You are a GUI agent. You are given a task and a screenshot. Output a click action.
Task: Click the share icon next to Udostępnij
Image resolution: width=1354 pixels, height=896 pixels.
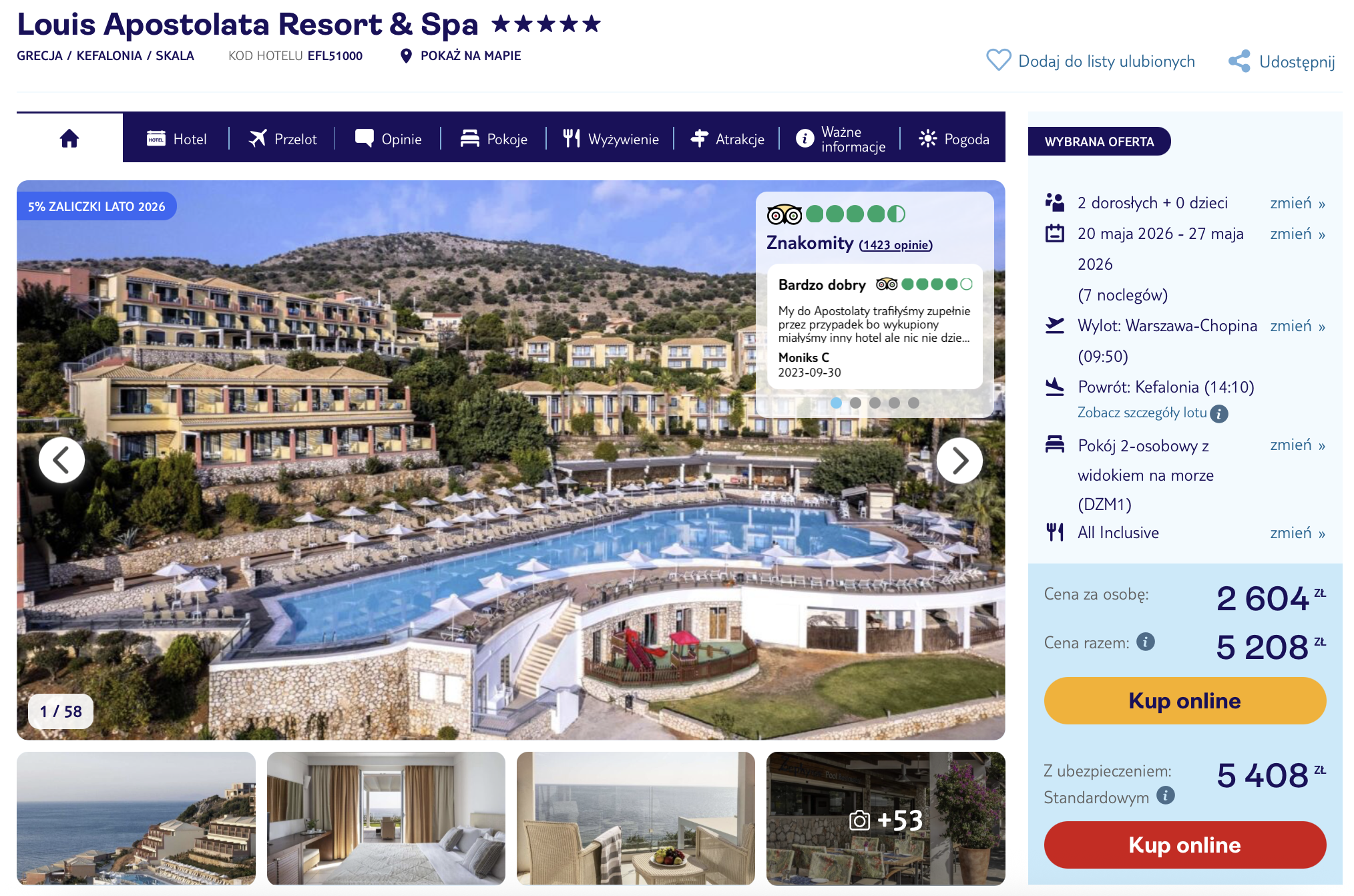[1239, 61]
